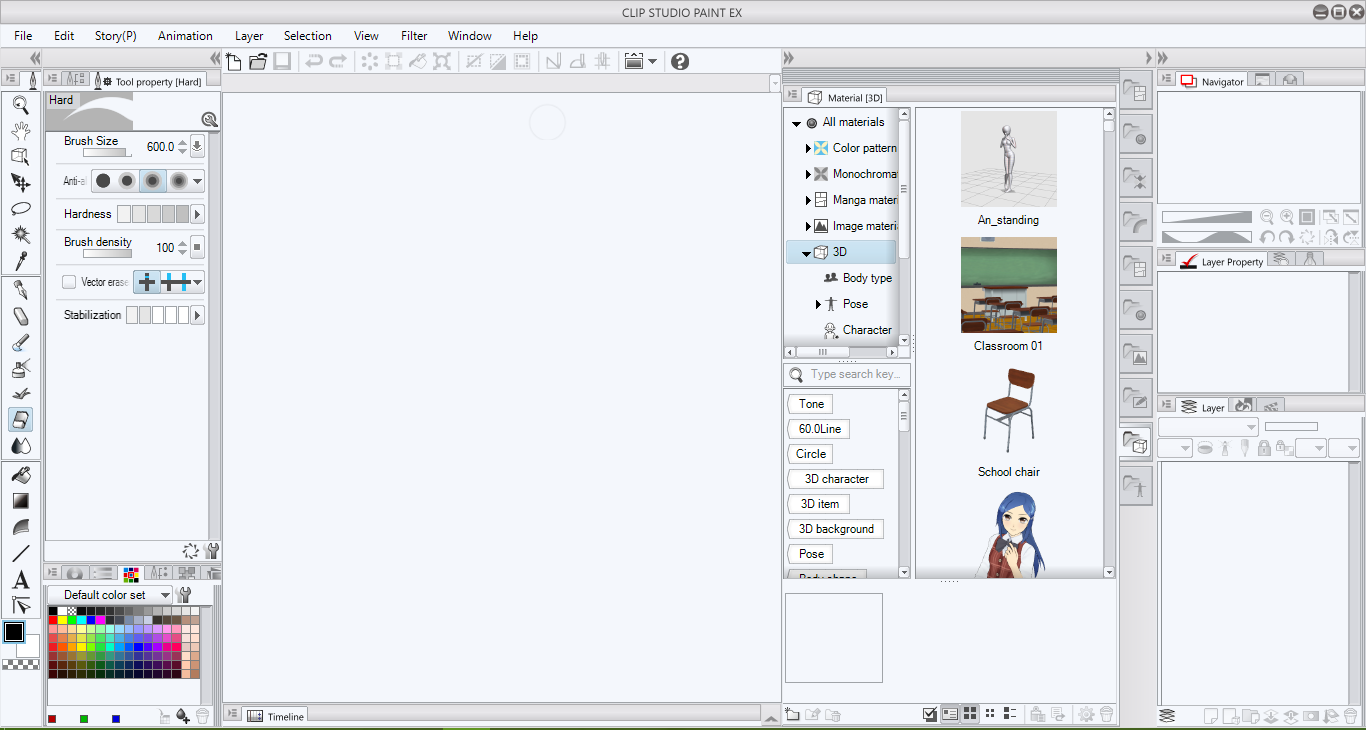
Task: Select the Fill bucket tool
Action: [20, 475]
